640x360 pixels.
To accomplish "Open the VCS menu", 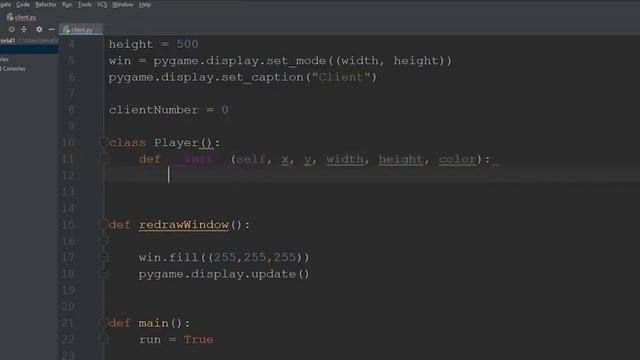I will (x=102, y=4).
